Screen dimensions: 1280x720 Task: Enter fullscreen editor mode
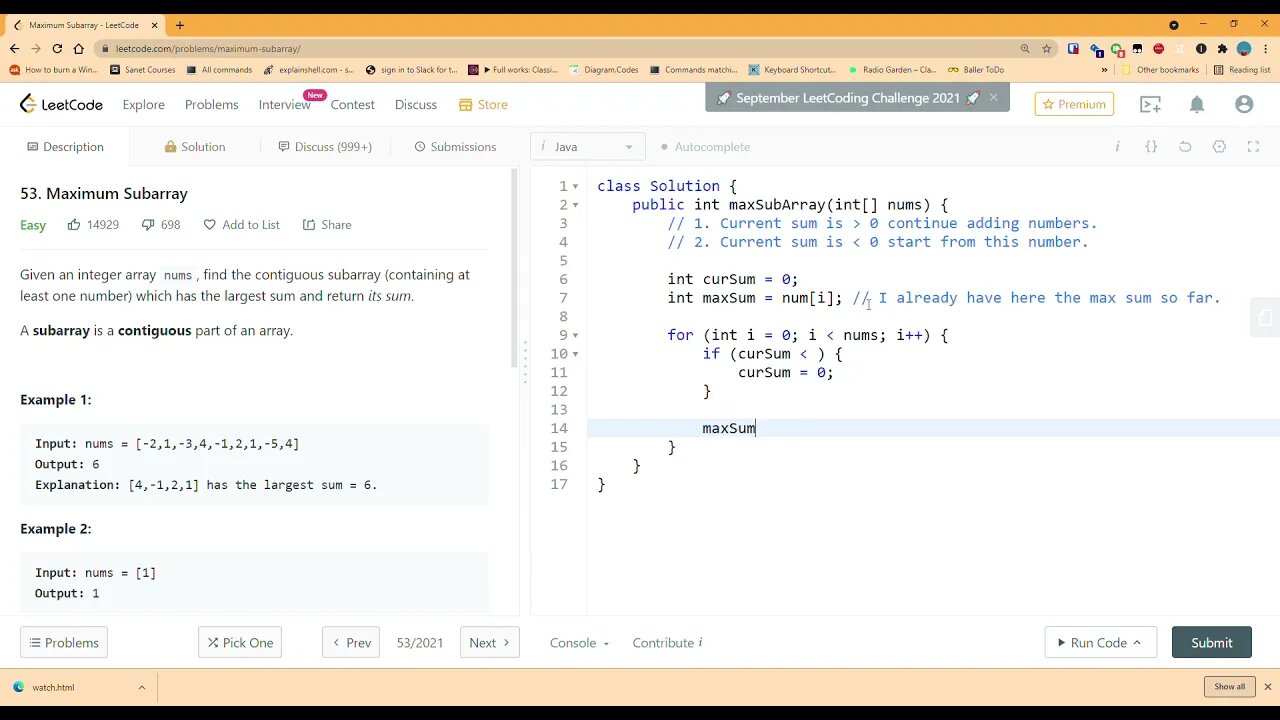pyautogui.click(x=1253, y=147)
